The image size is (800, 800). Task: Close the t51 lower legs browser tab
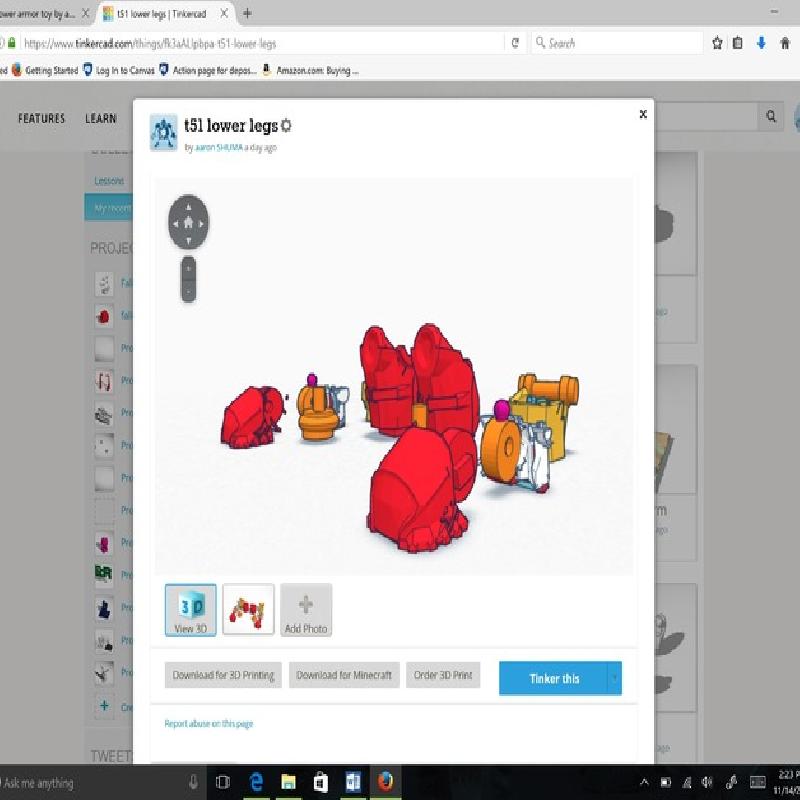click(x=224, y=14)
